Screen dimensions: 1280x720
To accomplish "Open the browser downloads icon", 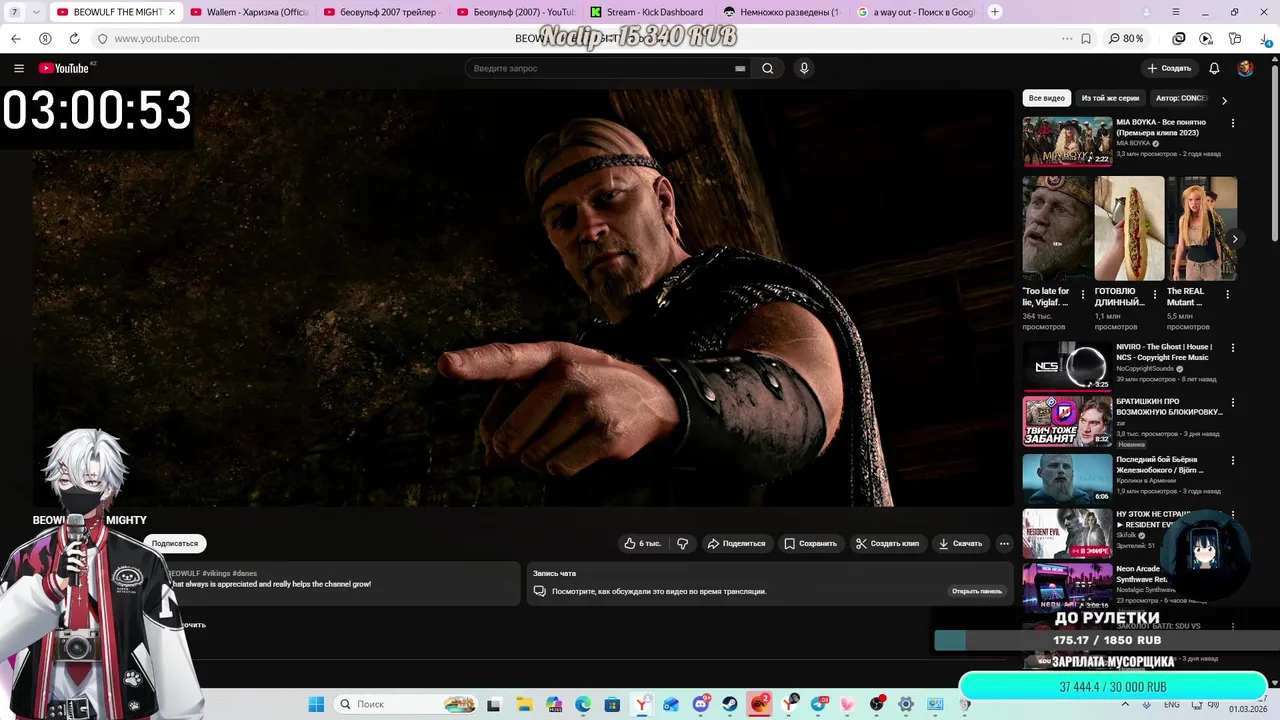I will tap(1265, 38).
